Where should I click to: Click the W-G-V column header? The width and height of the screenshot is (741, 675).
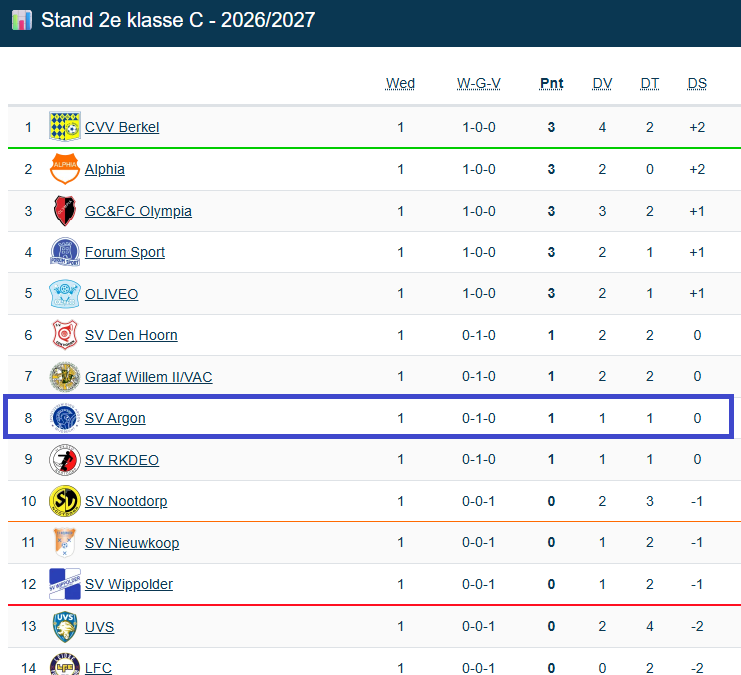point(479,84)
